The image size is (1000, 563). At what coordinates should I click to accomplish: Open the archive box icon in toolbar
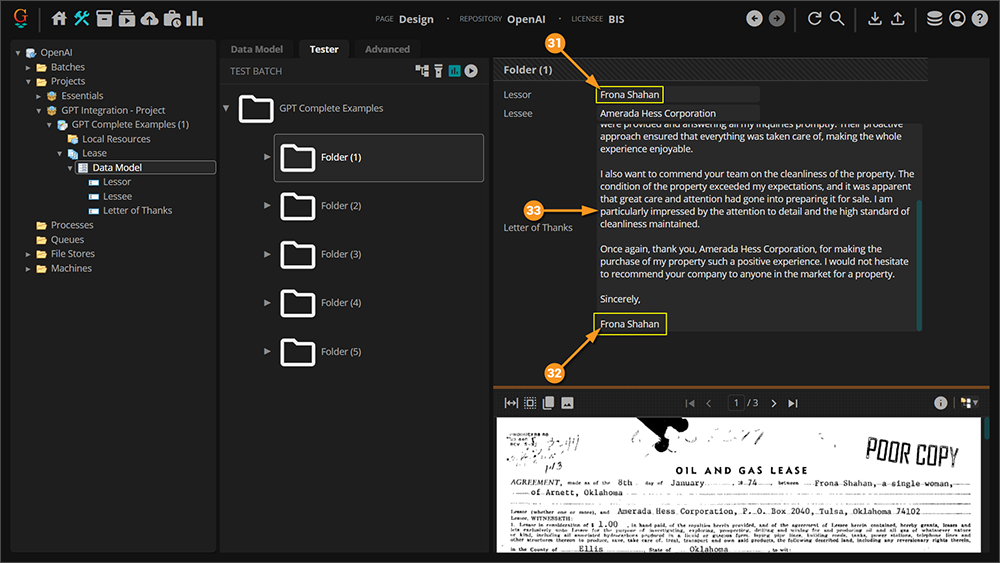click(104, 18)
